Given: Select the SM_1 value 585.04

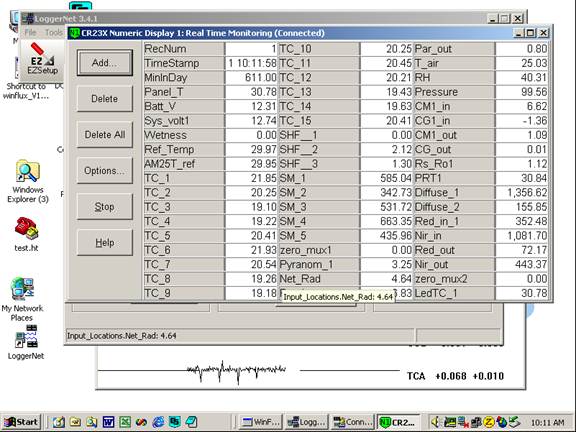Looking at the screenshot, I should click(x=387, y=178).
